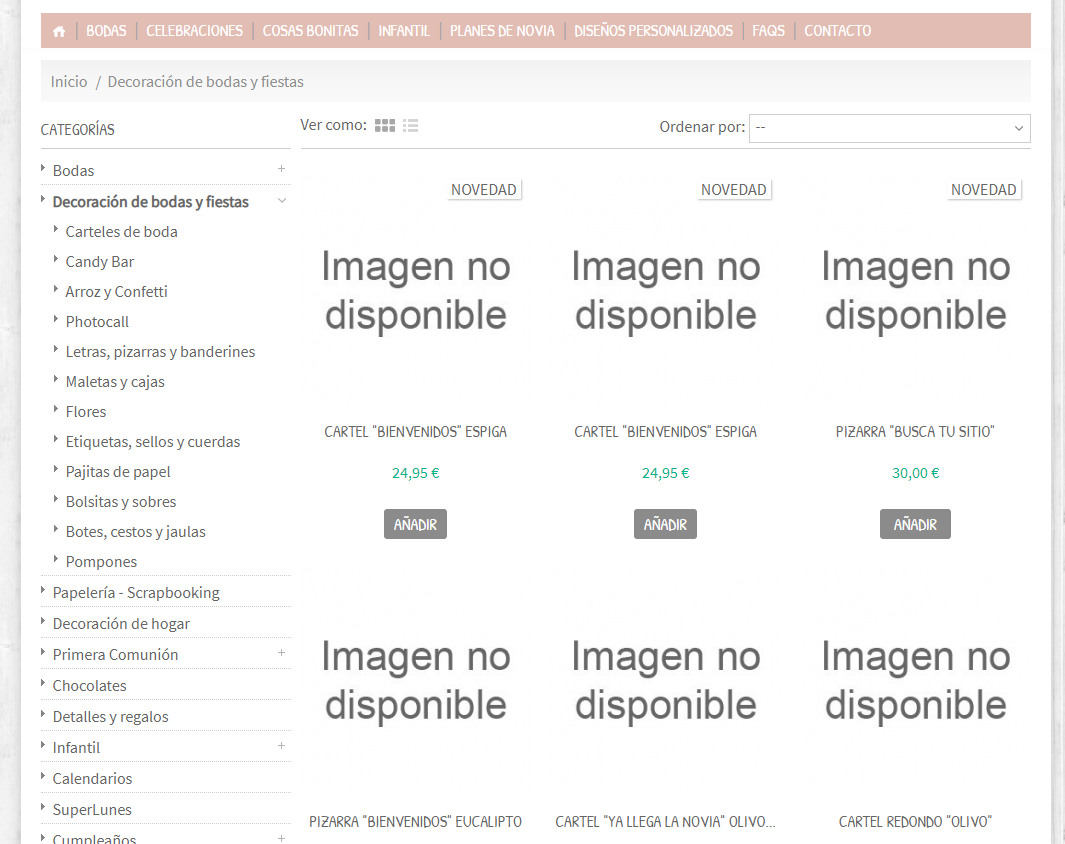Expand Primera Comunión subcategories
The image size is (1065, 844).
[x=281, y=653]
